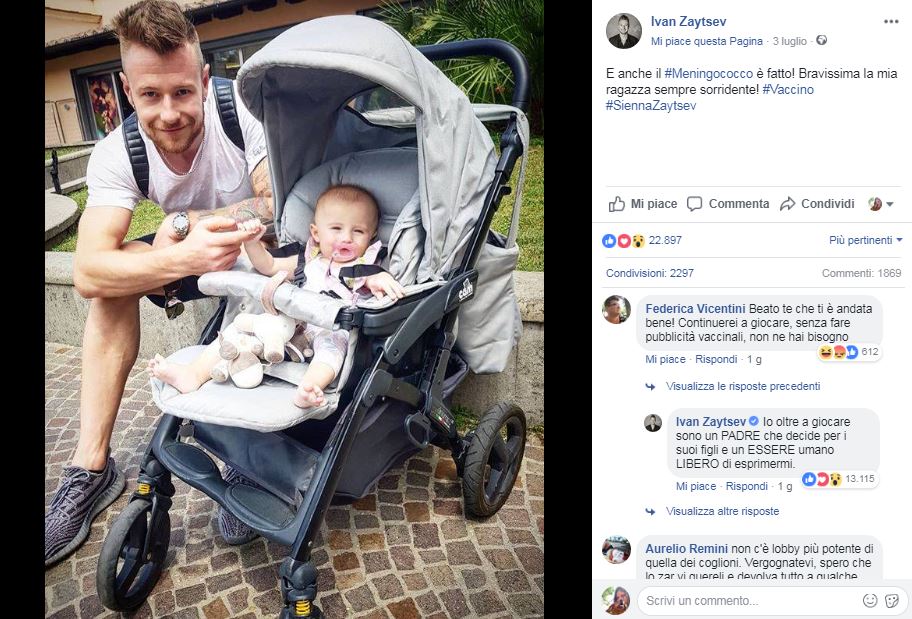
Task: Click the Scrivi un commento input field
Action: click(750, 600)
